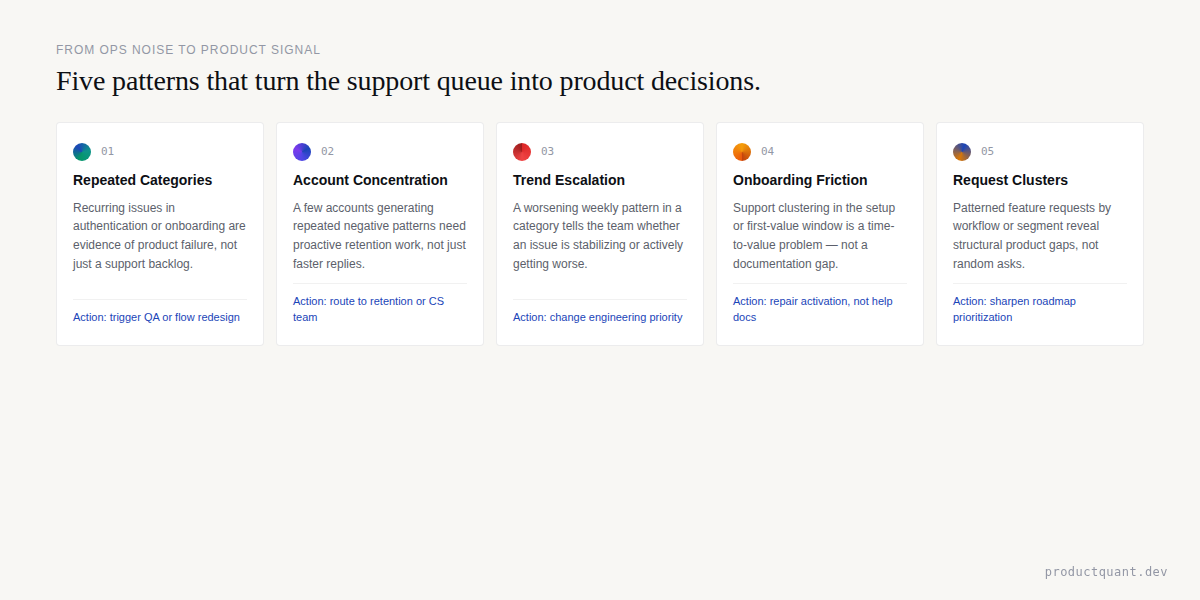Click the number label '03'
The height and width of the screenshot is (600, 1200).
pyautogui.click(x=547, y=152)
